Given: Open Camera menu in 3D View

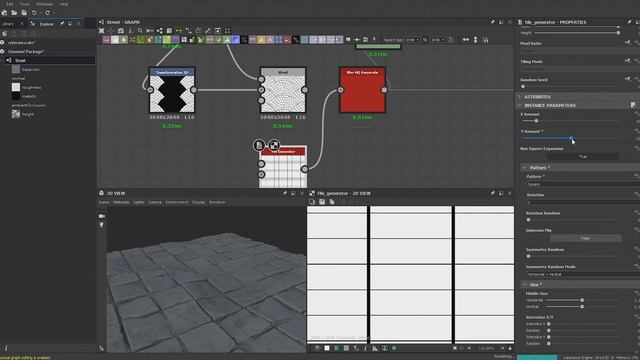Looking at the screenshot, I should pyautogui.click(x=155, y=202).
